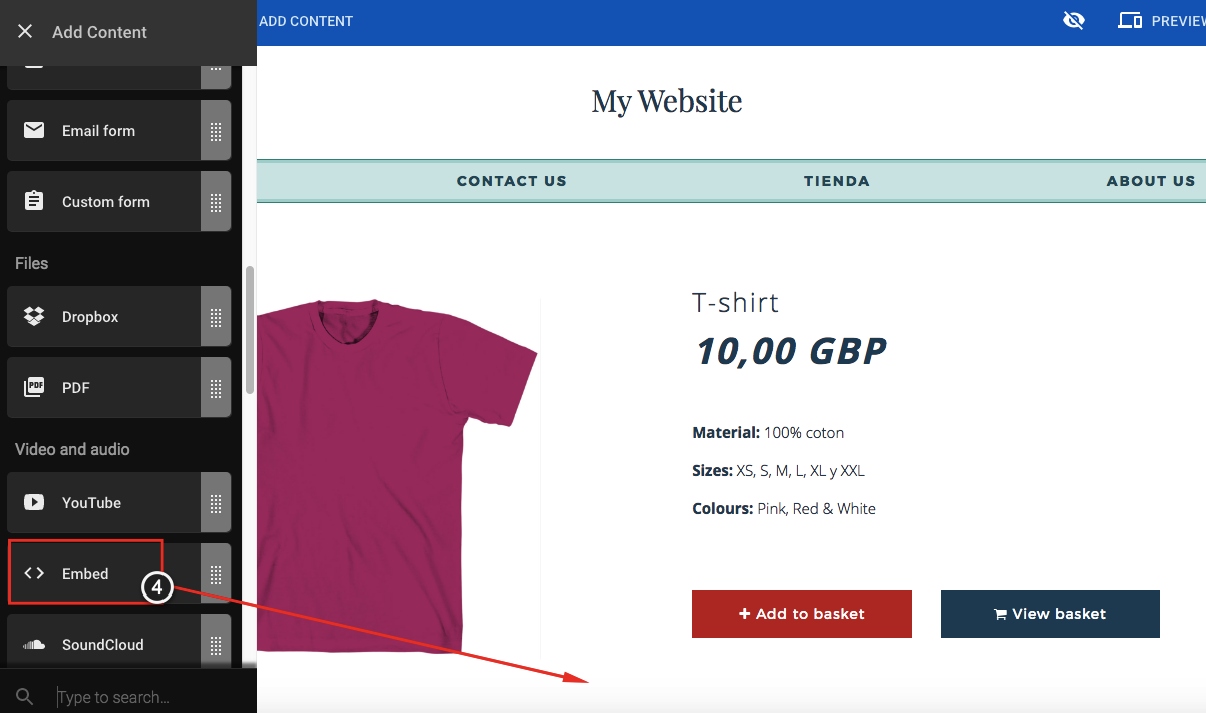This screenshot has height=713, width=1206.
Task: Pick the PDF file icon
Action: (x=34, y=387)
